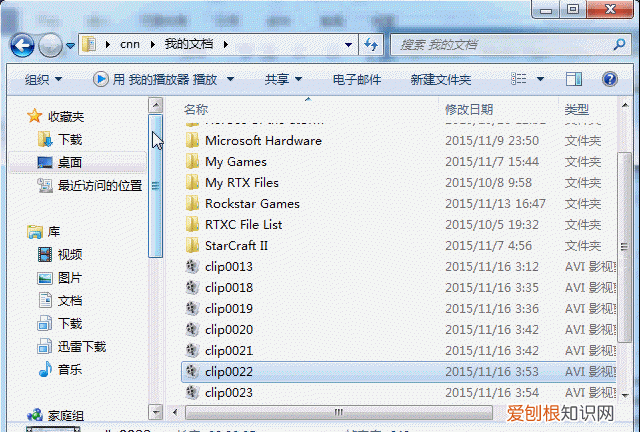Select the clip0022 file name
Screen dimensions: 640x432
(229, 372)
